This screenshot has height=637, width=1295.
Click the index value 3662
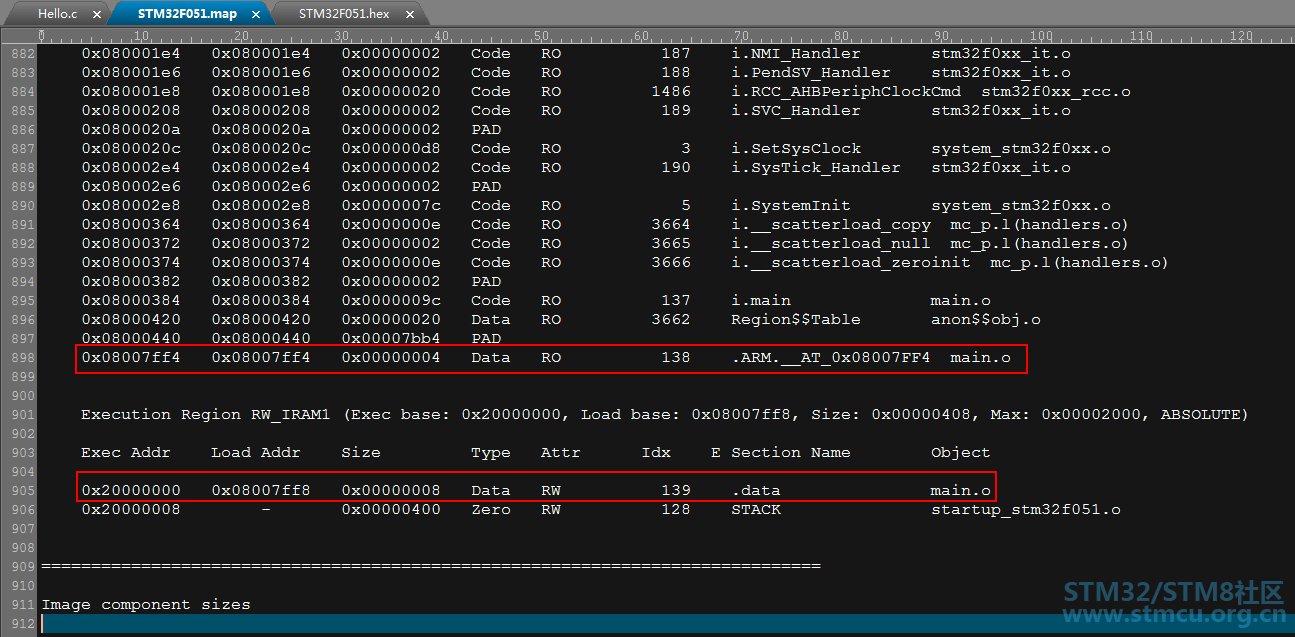pos(671,320)
